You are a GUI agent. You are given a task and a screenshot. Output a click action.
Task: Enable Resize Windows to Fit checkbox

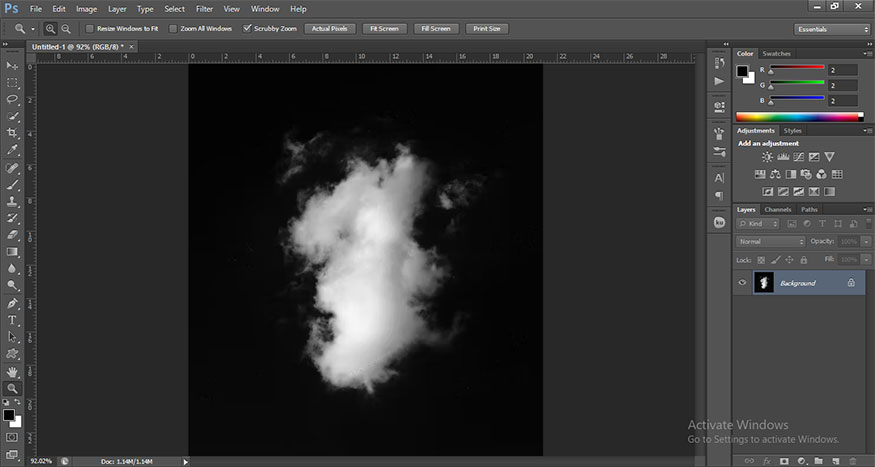coord(90,28)
